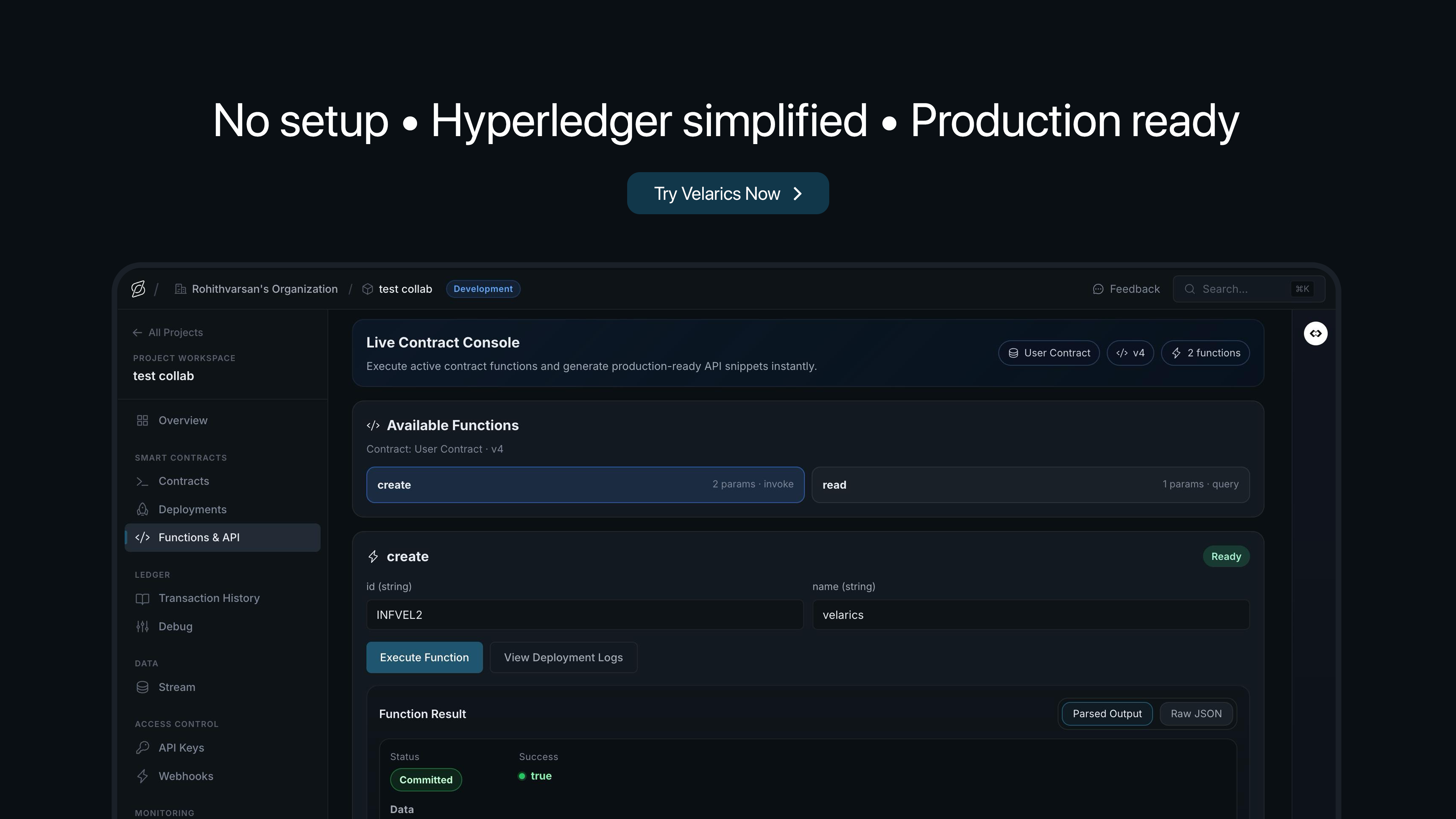Open Deployments via rocket icon
This screenshot has height=819, width=1456.
(x=143, y=509)
